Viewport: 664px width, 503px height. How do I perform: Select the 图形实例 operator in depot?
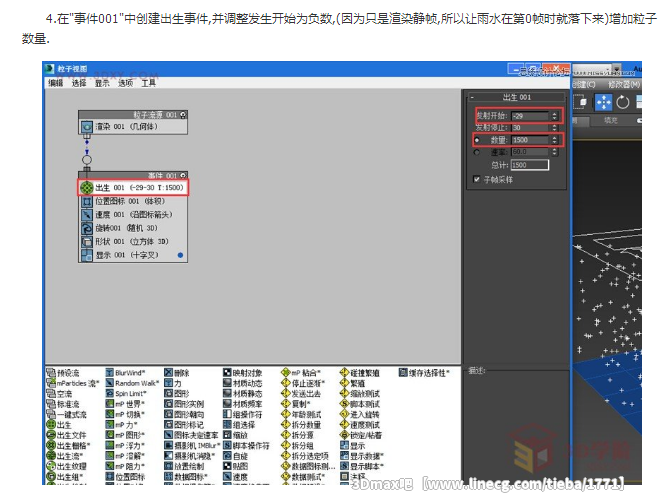point(184,404)
